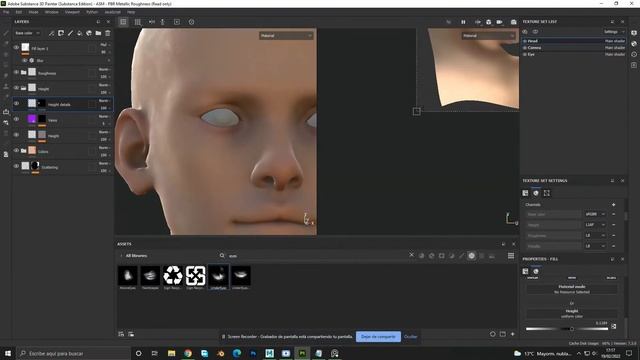
Task: Open the Material dropdown in 3D viewport
Action: (x=286, y=36)
